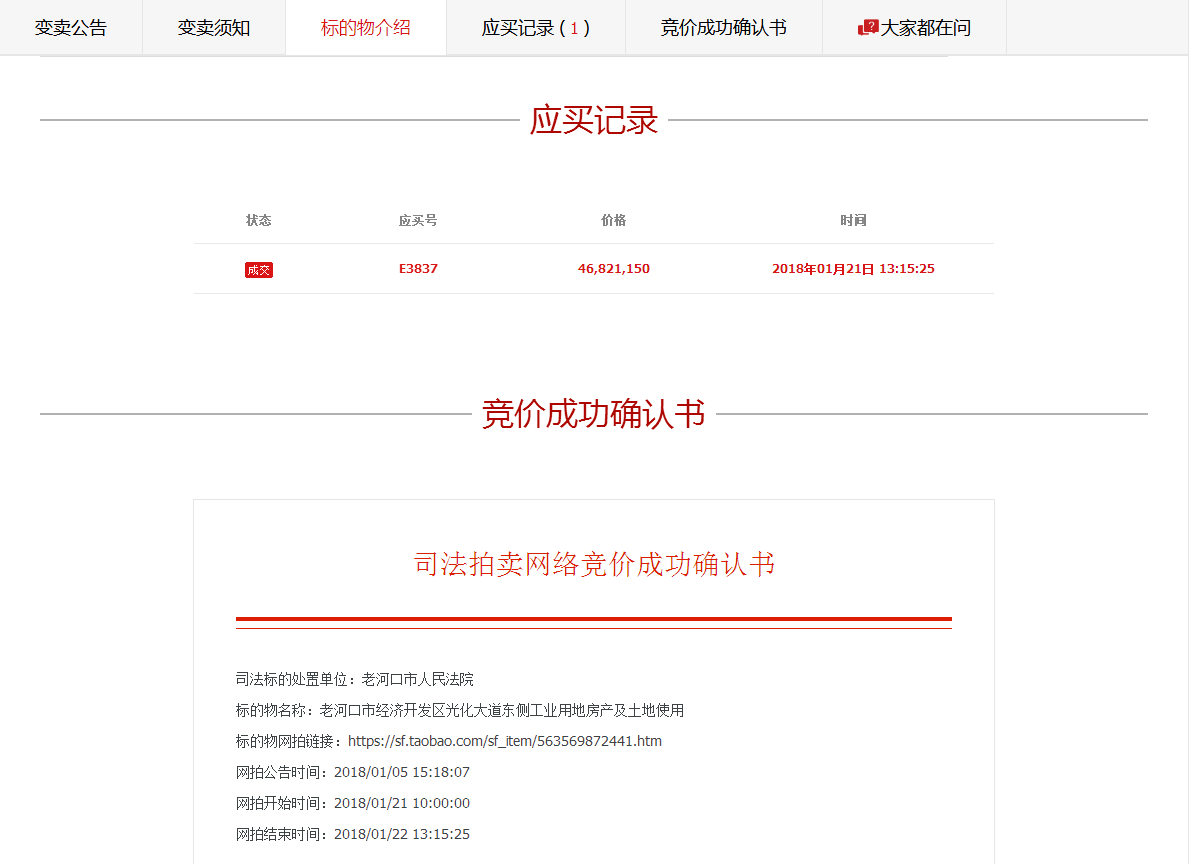The width and height of the screenshot is (1190, 864).
Task: Click the 时间 column header
Action: coord(853,220)
